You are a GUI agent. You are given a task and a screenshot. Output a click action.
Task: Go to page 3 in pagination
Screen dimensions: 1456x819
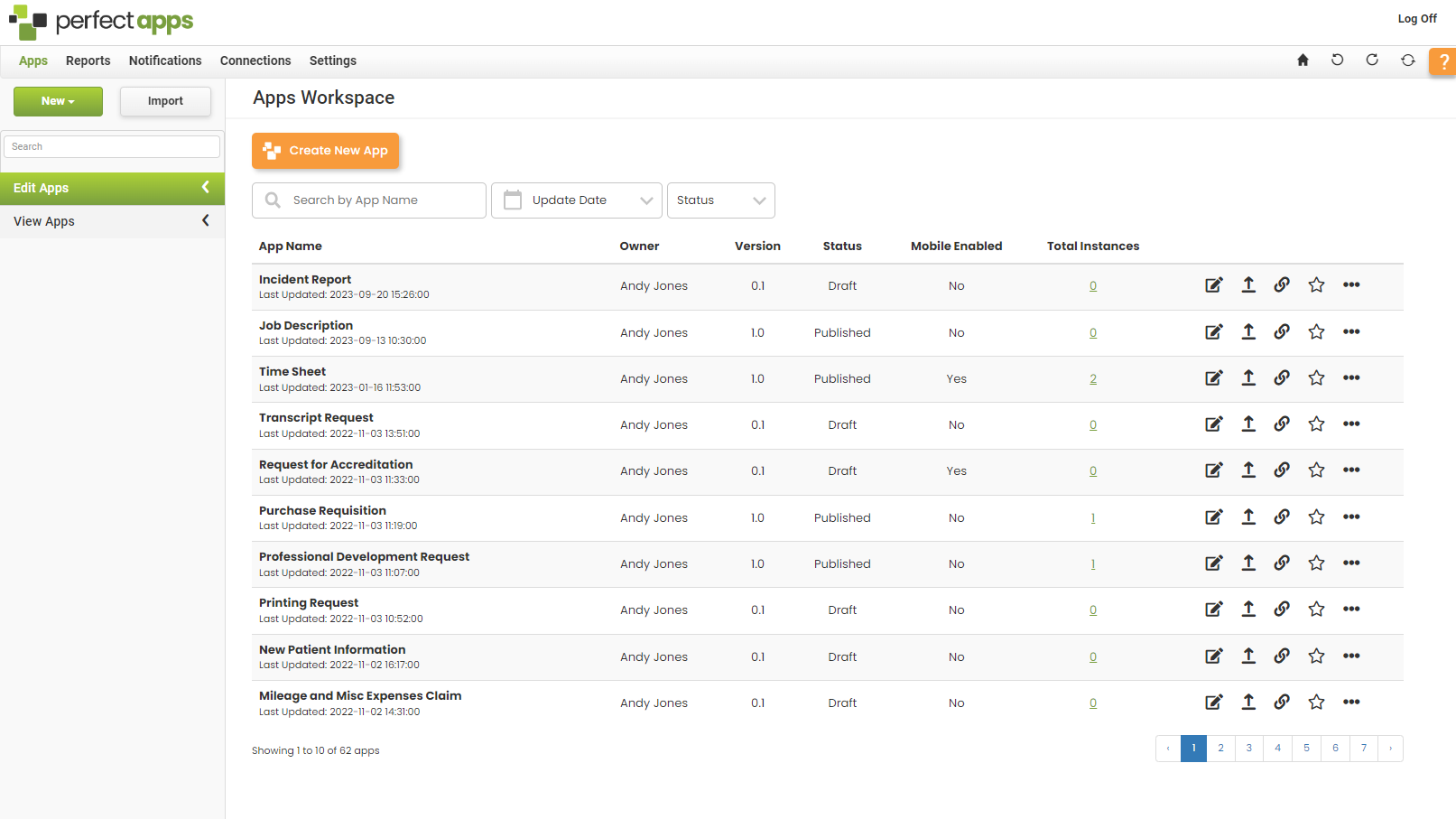1248,749
